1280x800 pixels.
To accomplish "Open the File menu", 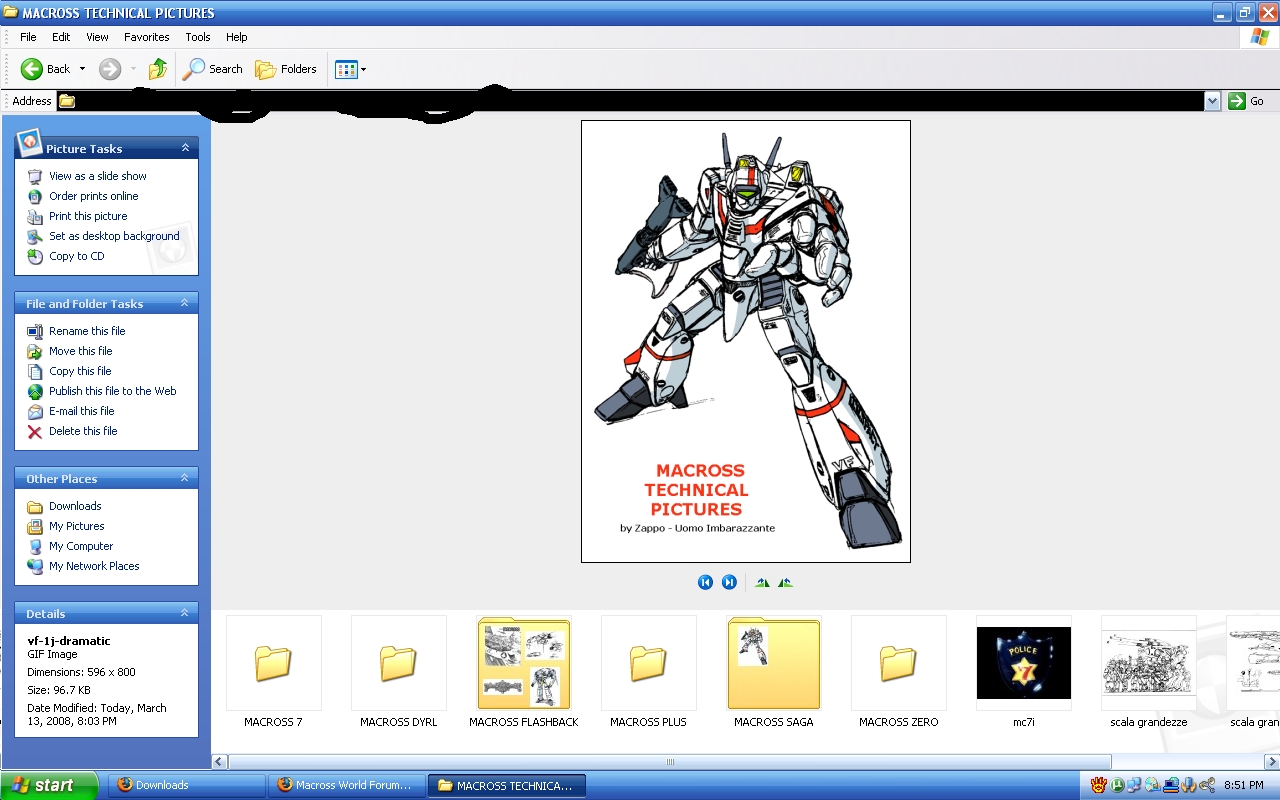I will tap(28, 37).
